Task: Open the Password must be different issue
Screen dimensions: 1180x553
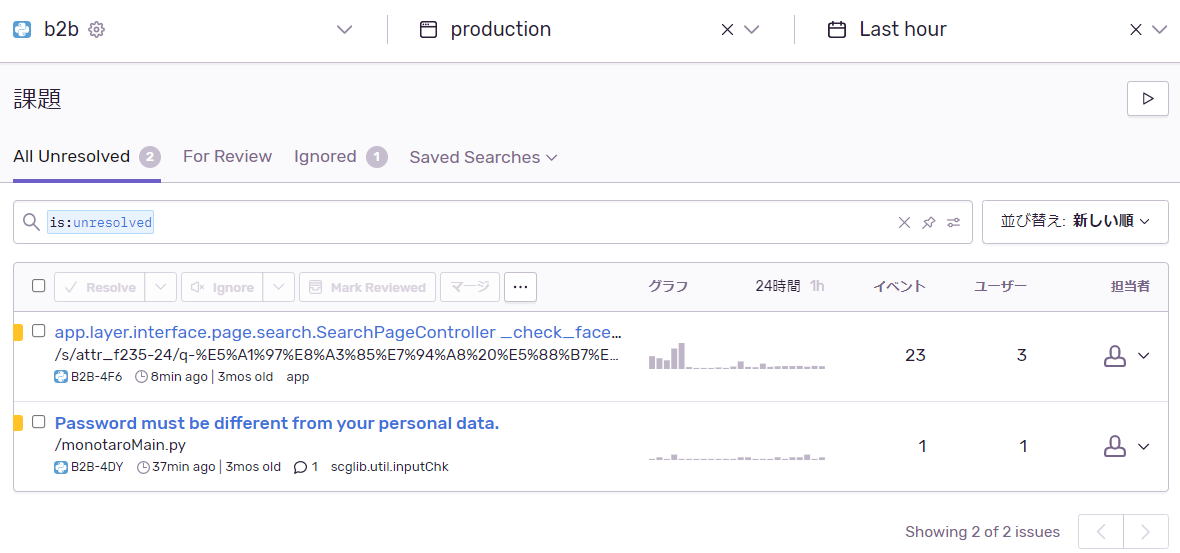Action: pyautogui.click(x=276, y=423)
